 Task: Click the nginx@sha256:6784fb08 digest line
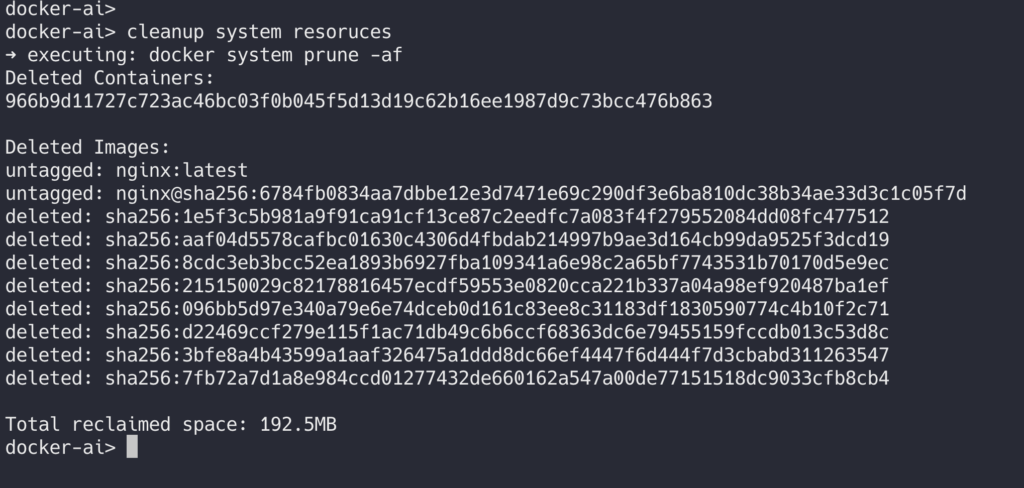(541, 194)
